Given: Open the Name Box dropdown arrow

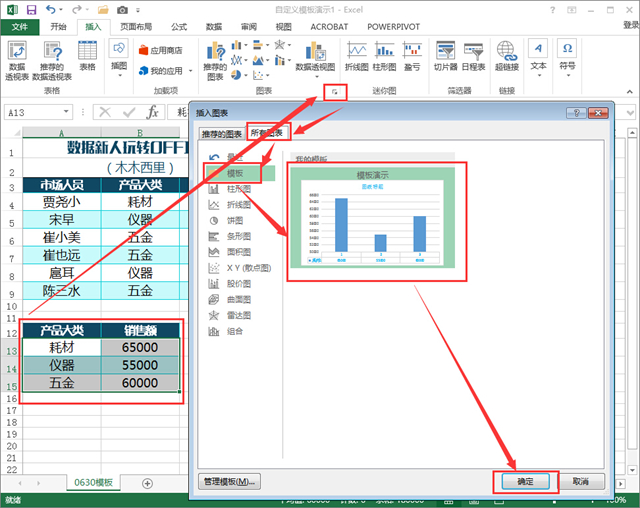Looking at the screenshot, I should tap(66, 111).
